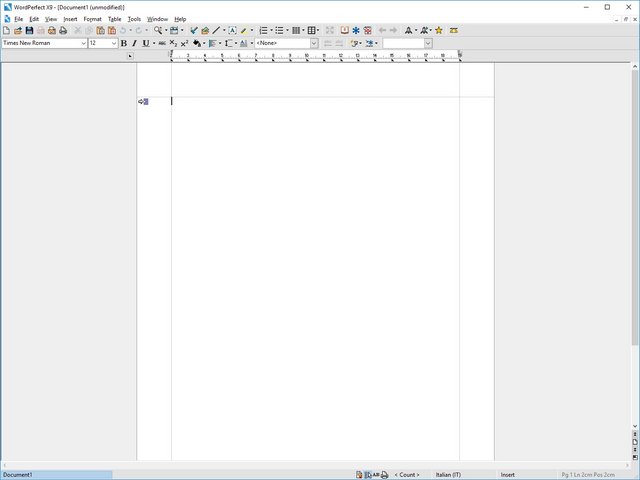This screenshot has width=640, height=480.
Task: Click the Numbering list icon
Action: coord(263,31)
